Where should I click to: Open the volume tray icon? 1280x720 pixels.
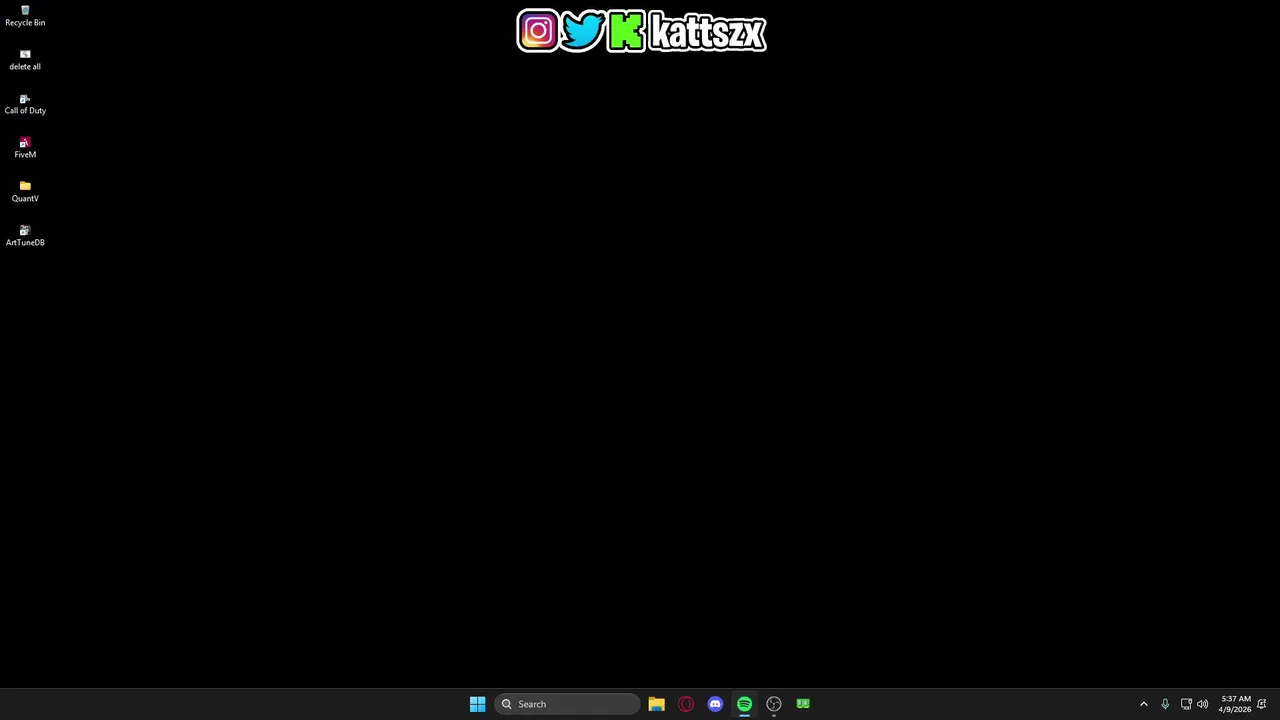point(1203,704)
